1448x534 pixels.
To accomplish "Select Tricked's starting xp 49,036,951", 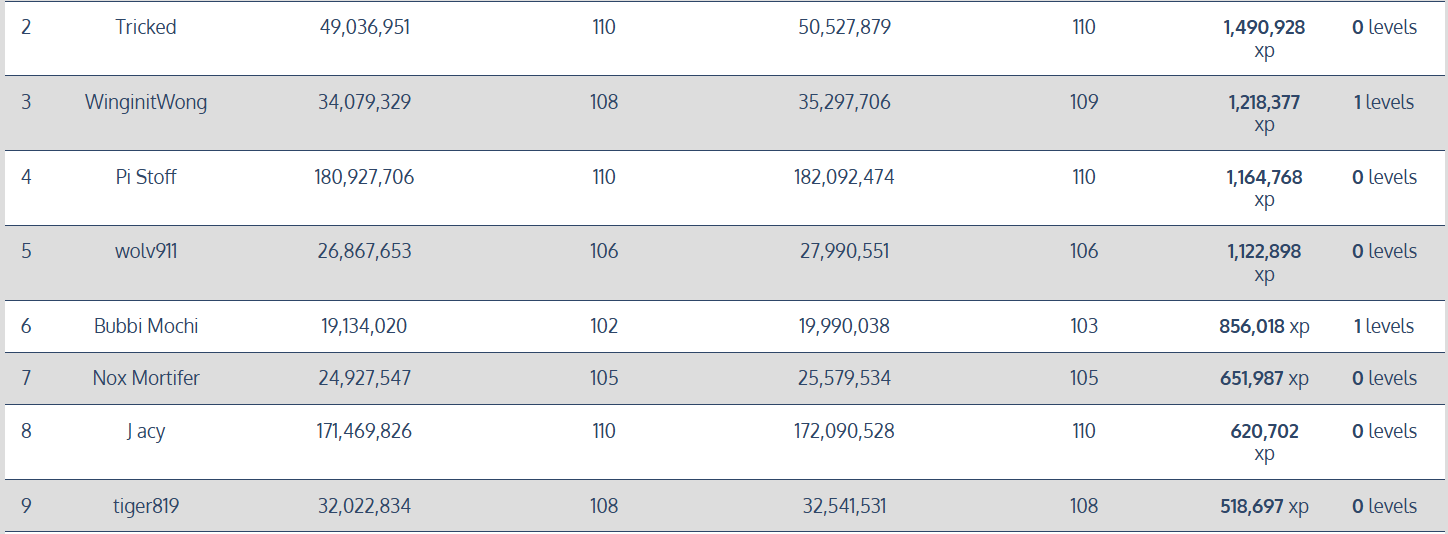I will pos(364,27).
